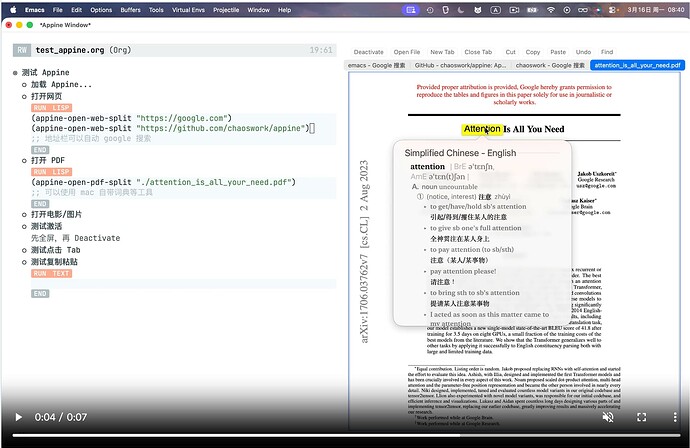The image size is (690, 448).
Task: Open the Projectile menu
Action: 226,10
